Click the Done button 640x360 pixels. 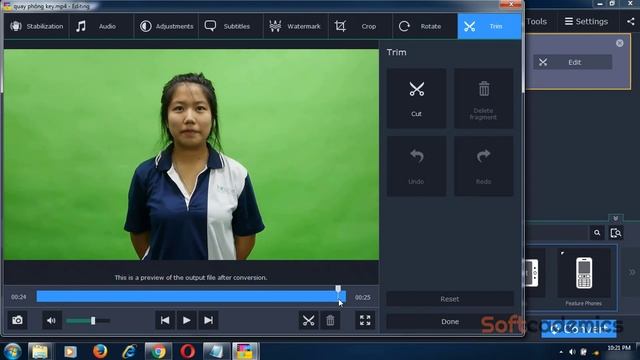pyautogui.click(x=450, y=322)
